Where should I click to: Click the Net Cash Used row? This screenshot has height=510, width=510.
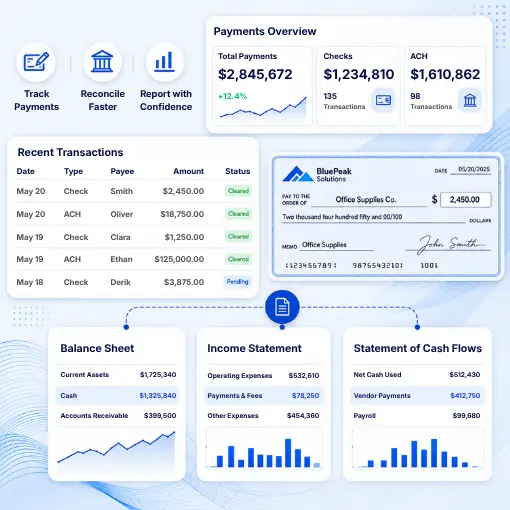417,375
